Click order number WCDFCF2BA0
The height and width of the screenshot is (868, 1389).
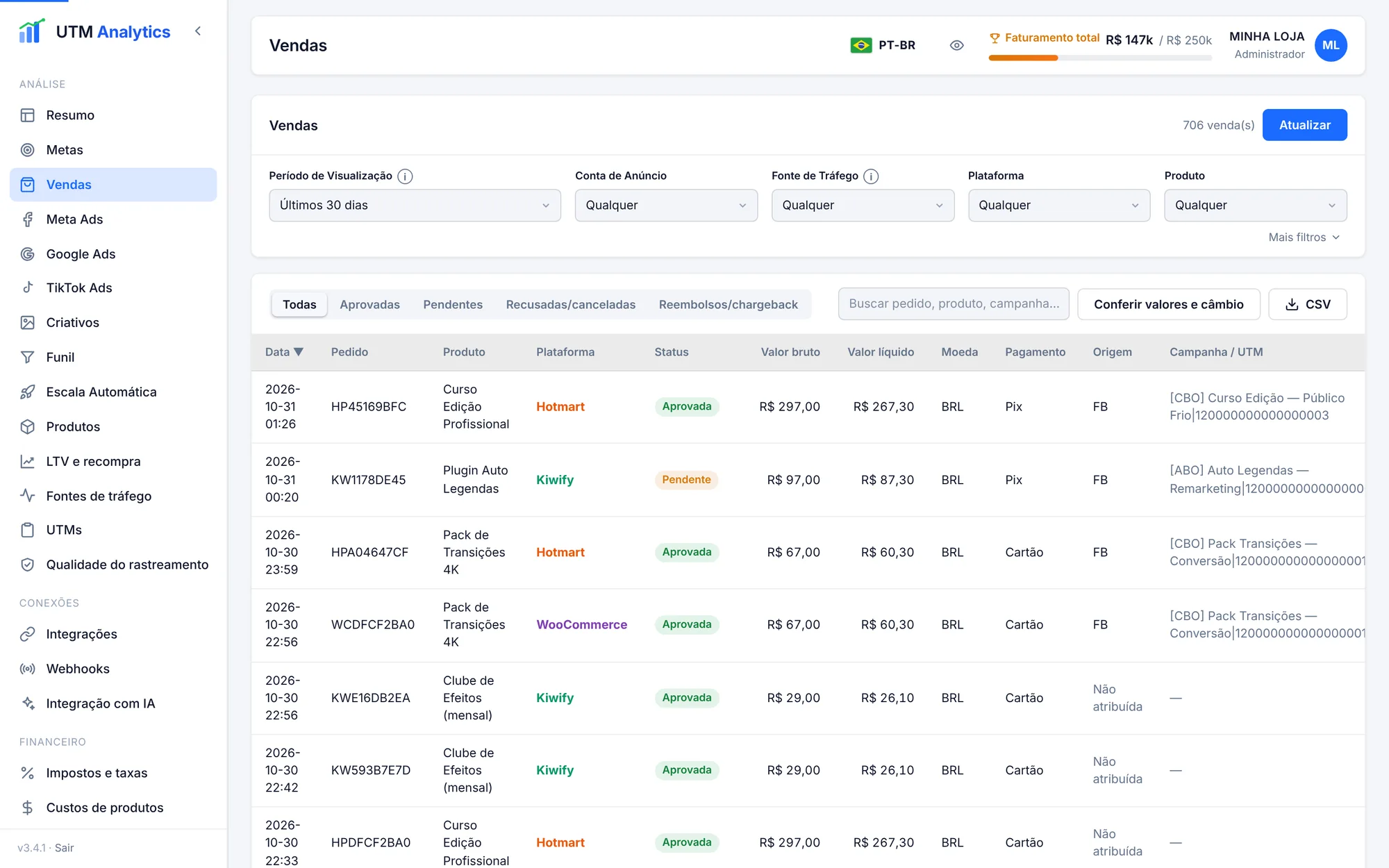(373, 625)
